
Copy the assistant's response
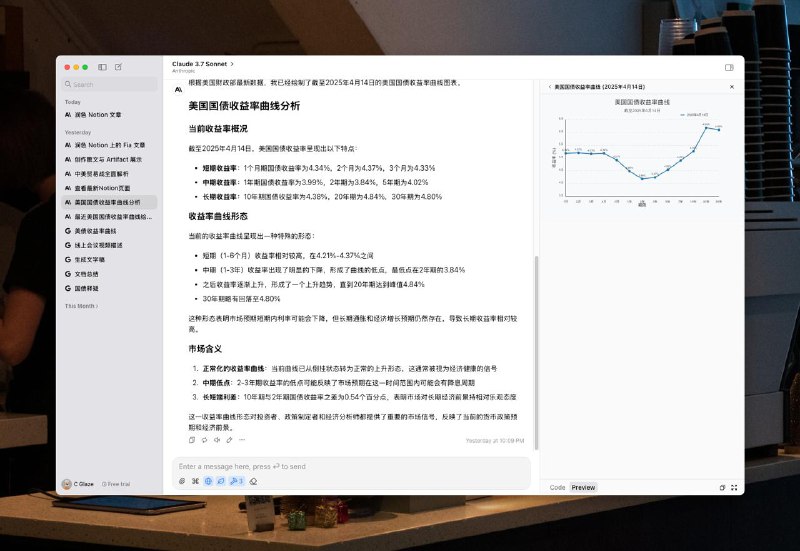(x=192, y=440)
